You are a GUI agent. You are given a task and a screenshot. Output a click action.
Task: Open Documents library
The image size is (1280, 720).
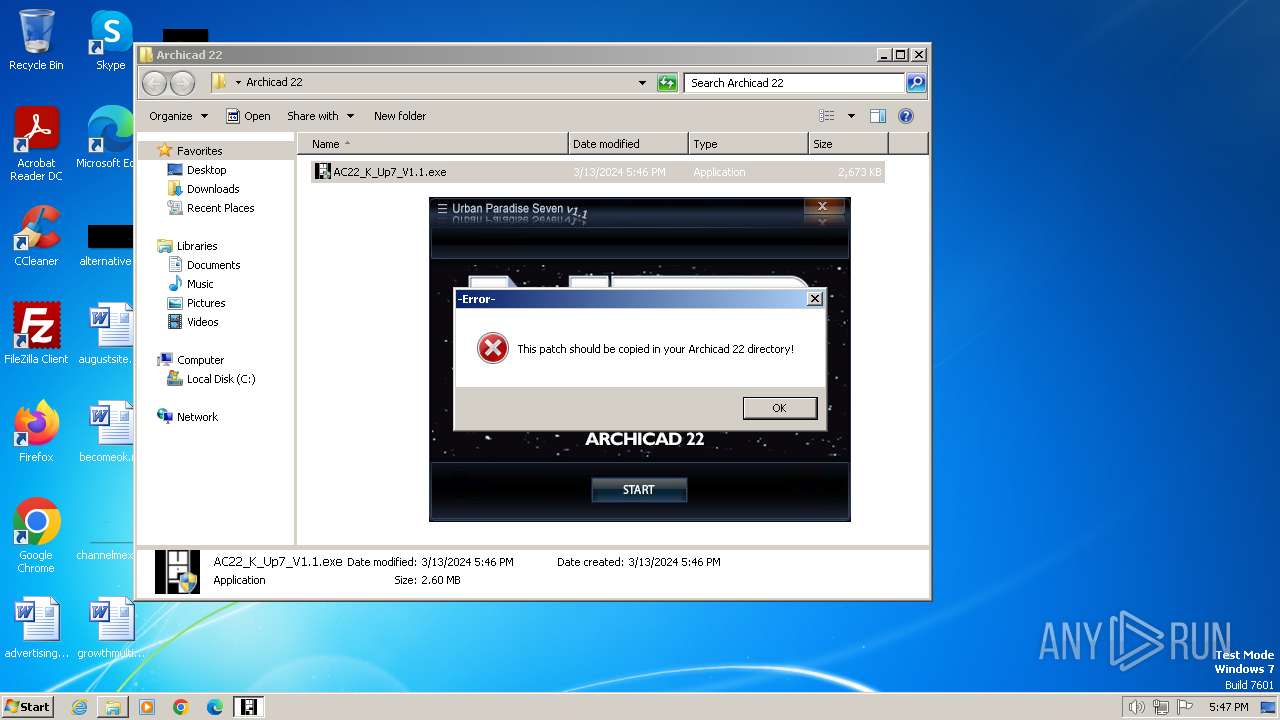click(213, 265)
